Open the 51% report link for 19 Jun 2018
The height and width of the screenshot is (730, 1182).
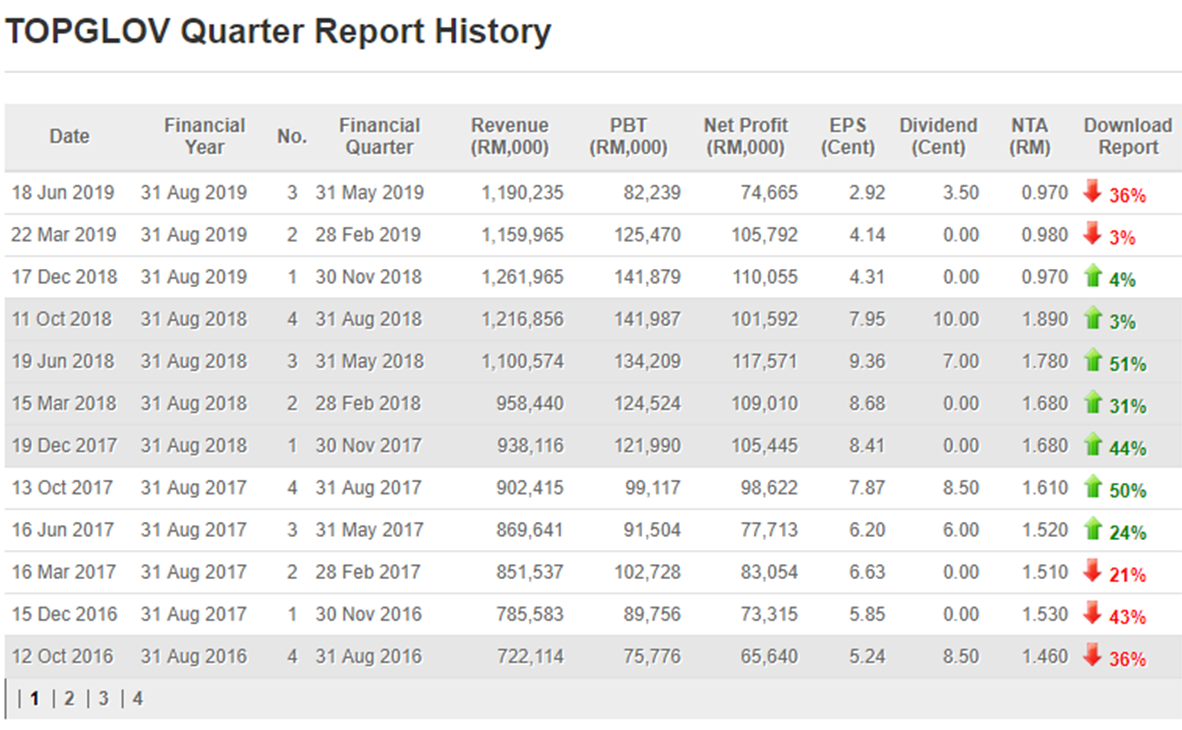pyautogui.click(x=1127, y=364)
